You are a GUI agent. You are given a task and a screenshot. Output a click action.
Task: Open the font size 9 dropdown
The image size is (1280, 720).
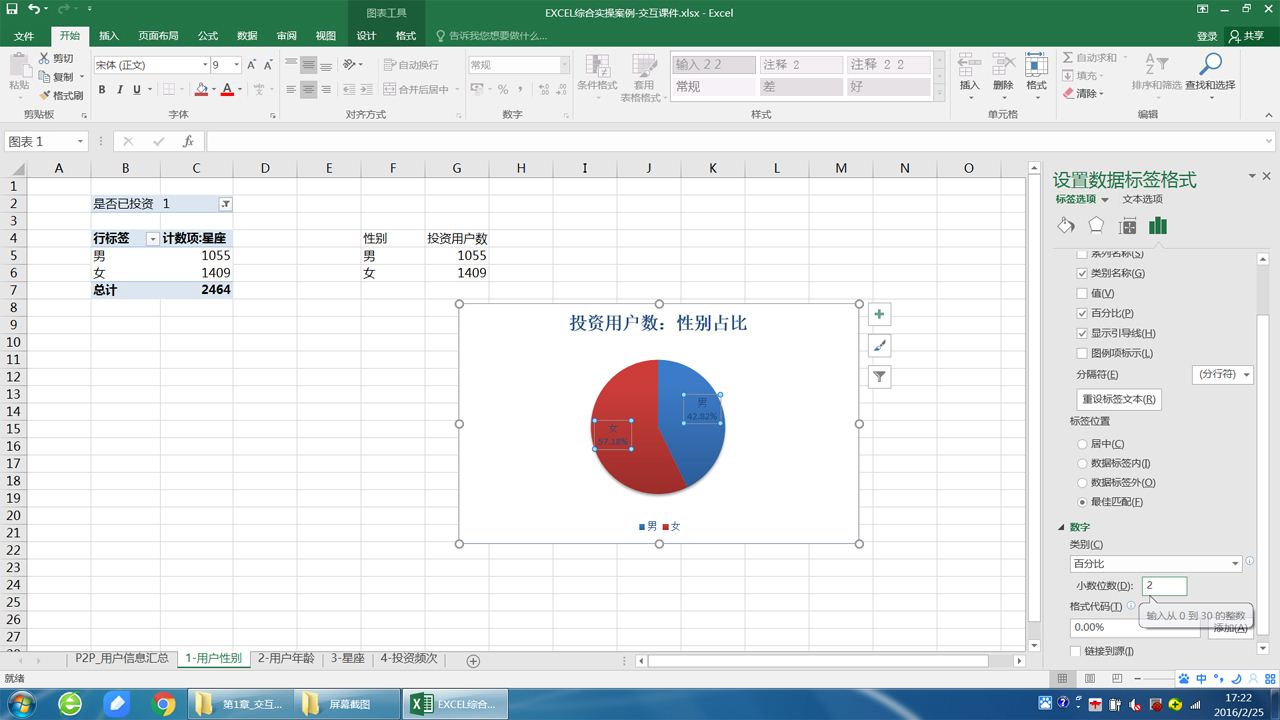[237, 65]
